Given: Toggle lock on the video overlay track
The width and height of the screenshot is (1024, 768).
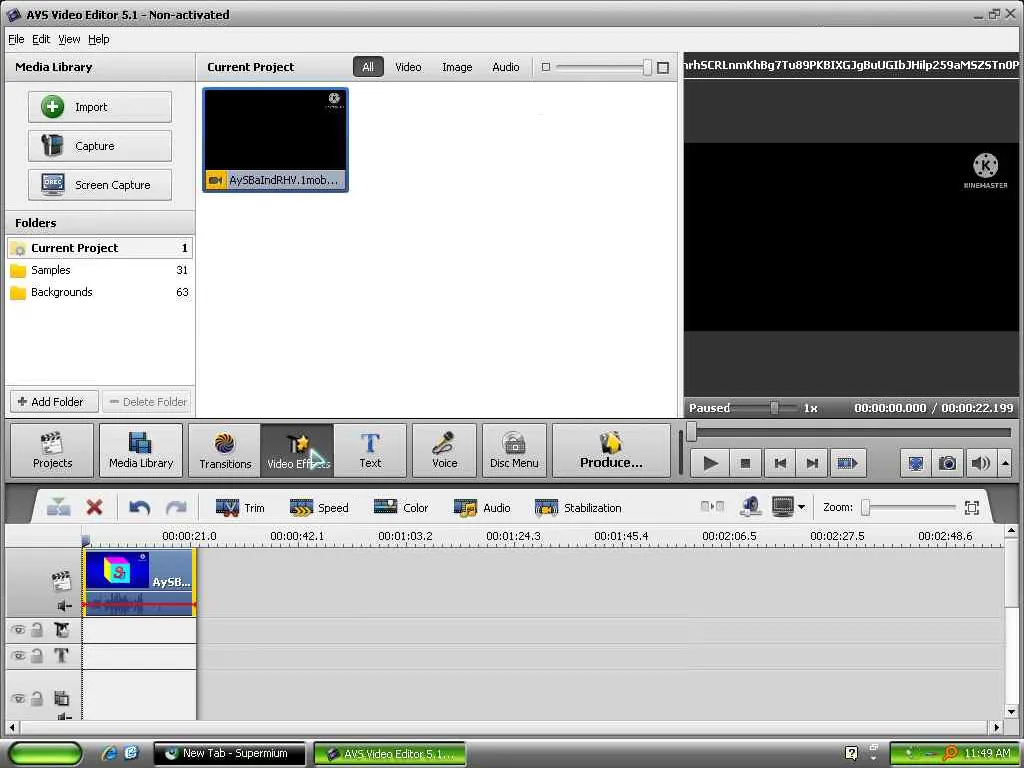Looking at the screenshot, I should point(37,630).
